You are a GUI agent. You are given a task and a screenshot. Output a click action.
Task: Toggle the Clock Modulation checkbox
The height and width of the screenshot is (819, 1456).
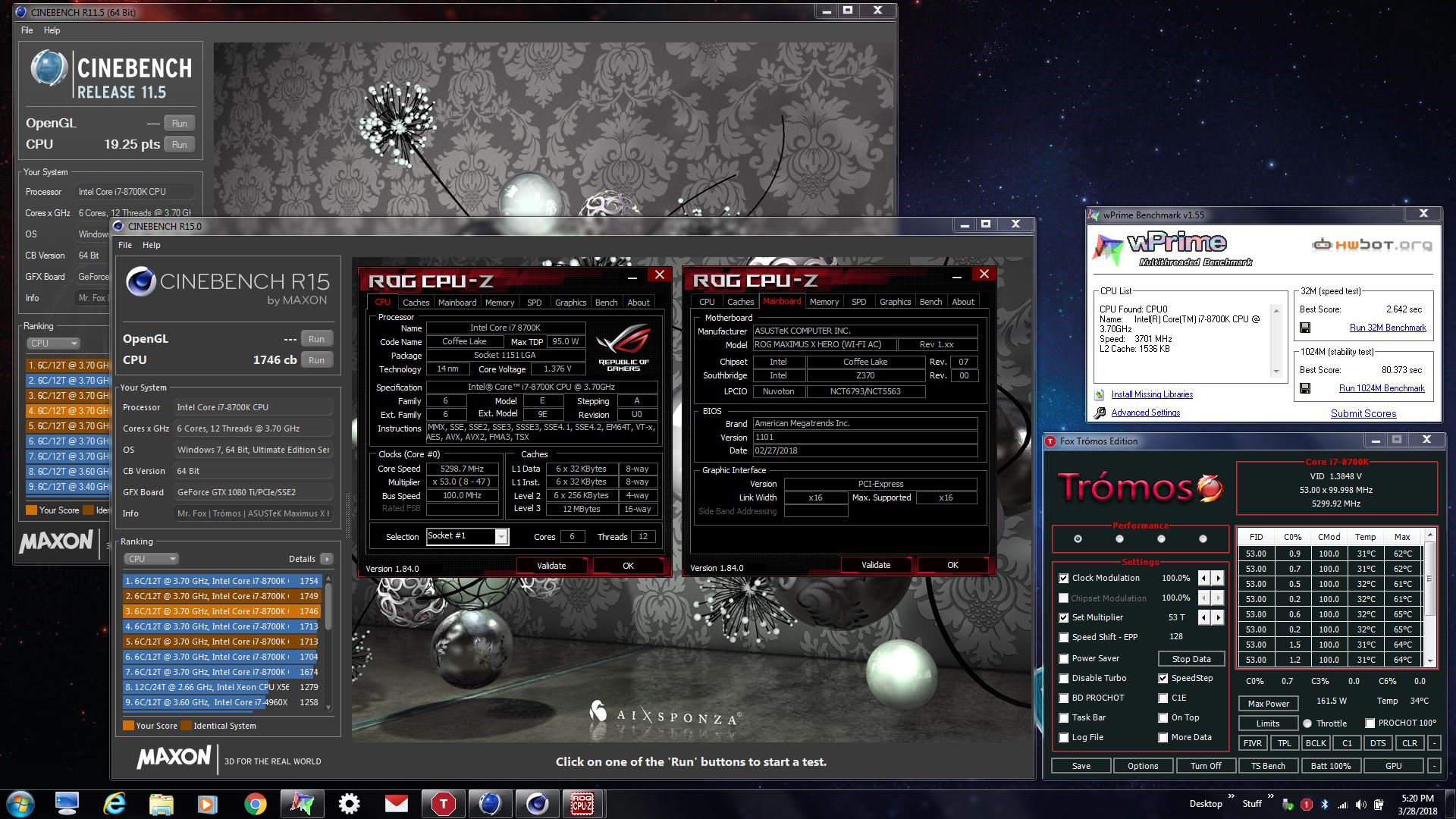(1064, 578)
